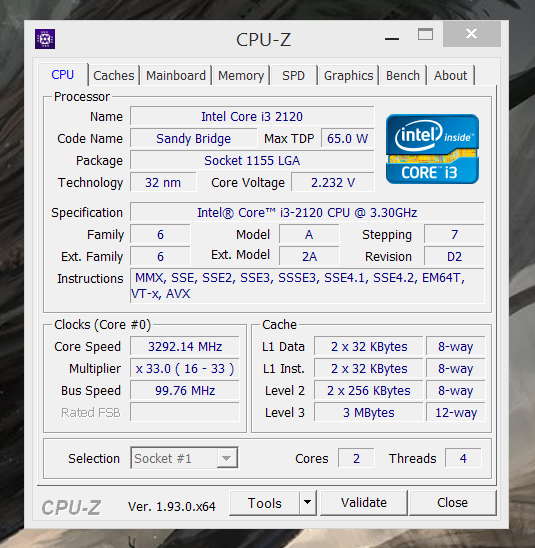The height and width of the screenshot is (548, 535).
Task: Click the CPU-Z app icon in title bar
Action: [x=45, y=39]
